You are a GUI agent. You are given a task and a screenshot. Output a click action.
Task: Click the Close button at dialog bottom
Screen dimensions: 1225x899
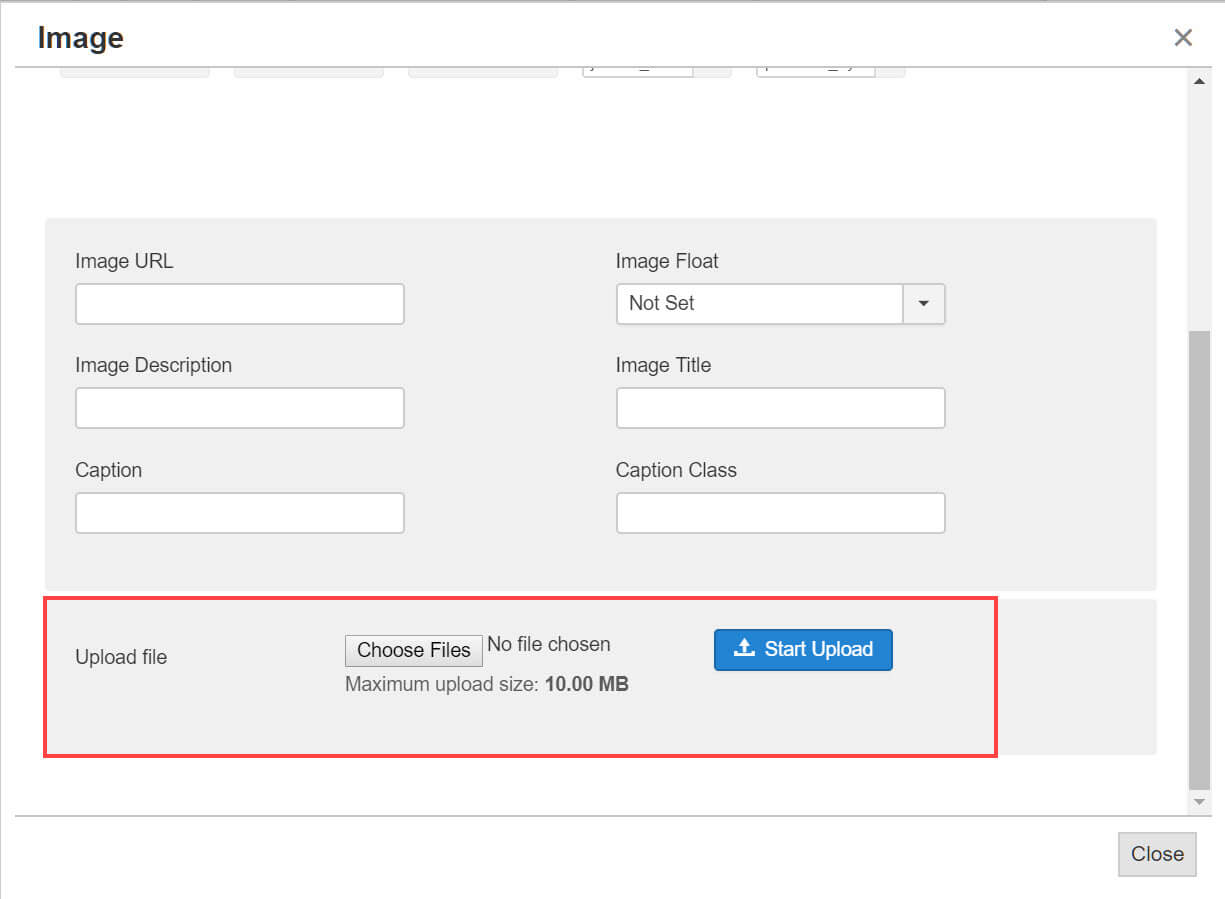click(1157, 854)
